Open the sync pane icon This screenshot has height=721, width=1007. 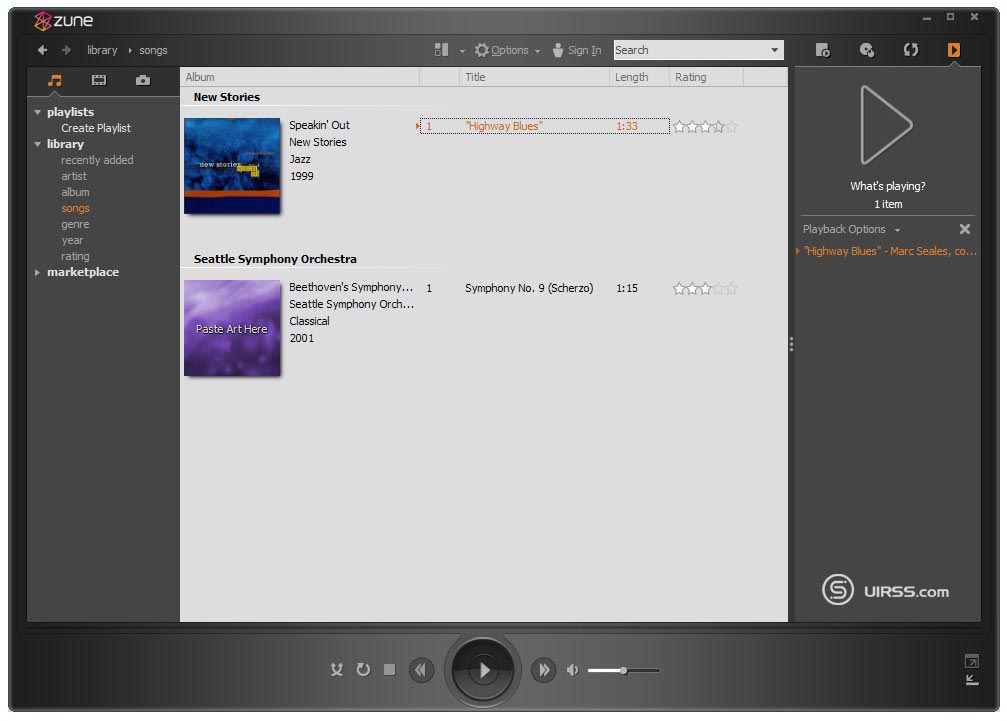tap(911, 50)
